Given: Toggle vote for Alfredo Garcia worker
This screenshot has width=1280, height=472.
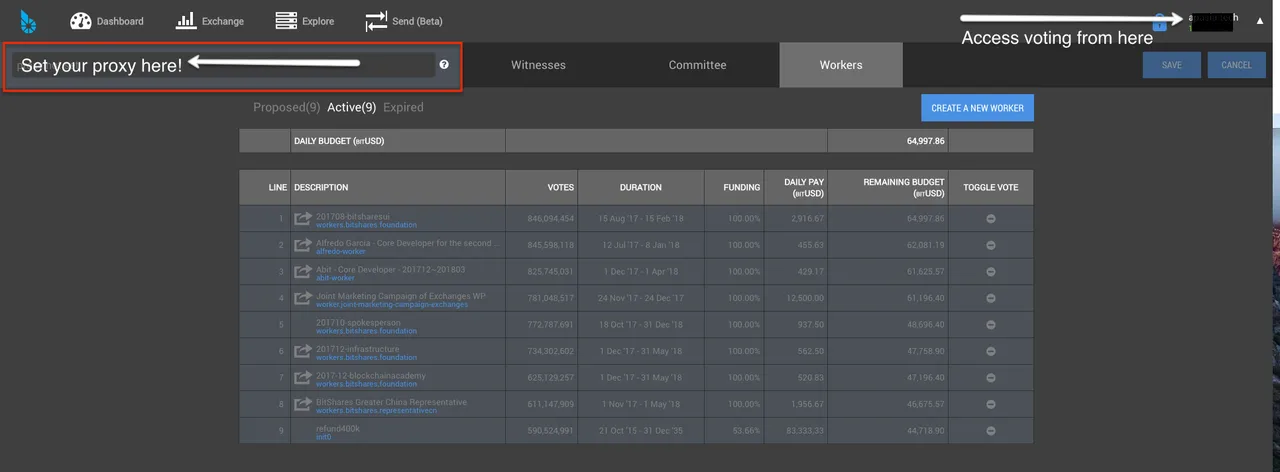Looking at the screenshot, I should click(x=991, y=245).
